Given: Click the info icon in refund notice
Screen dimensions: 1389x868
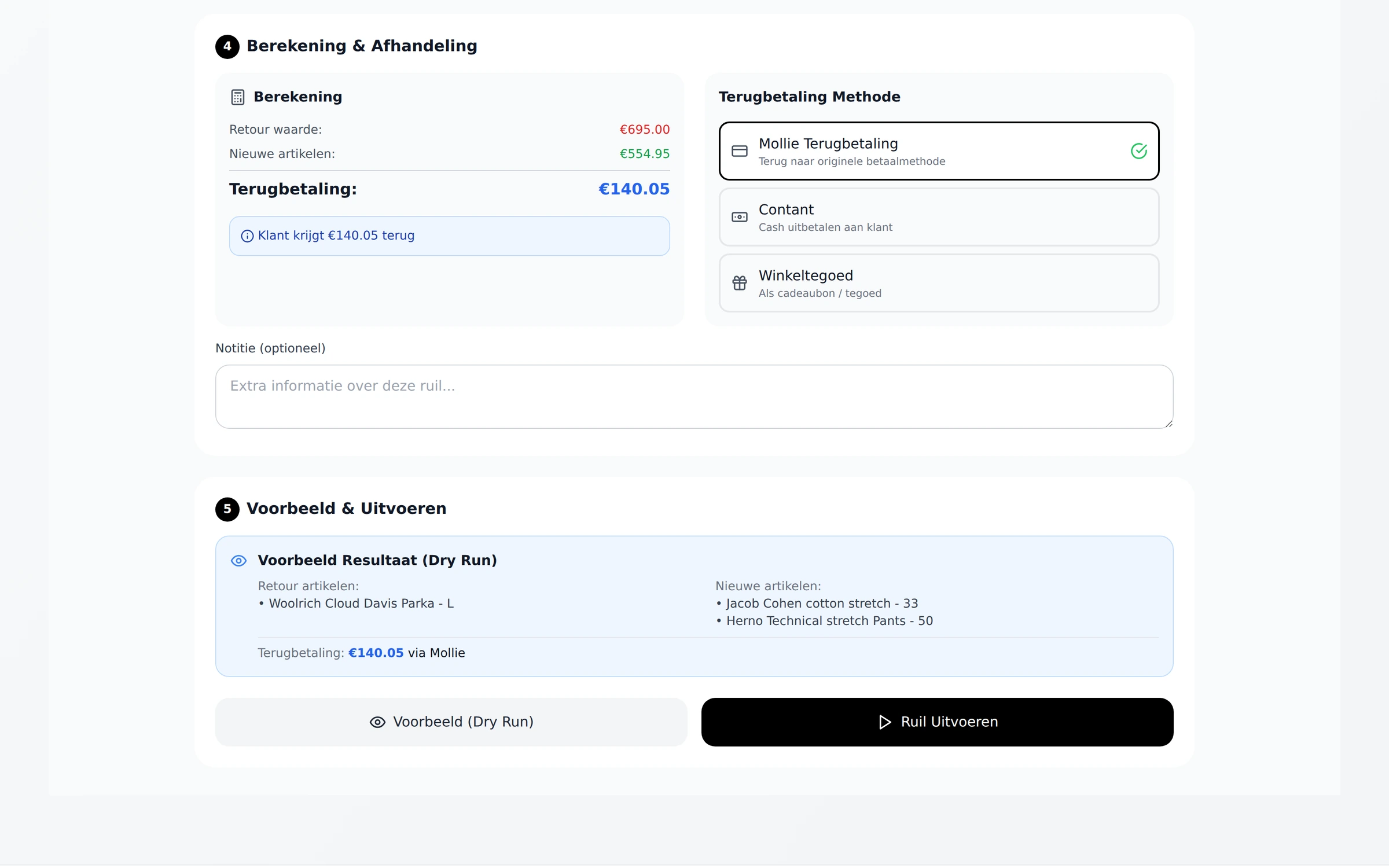Looking at the screenshot, I should click(247, 236).
